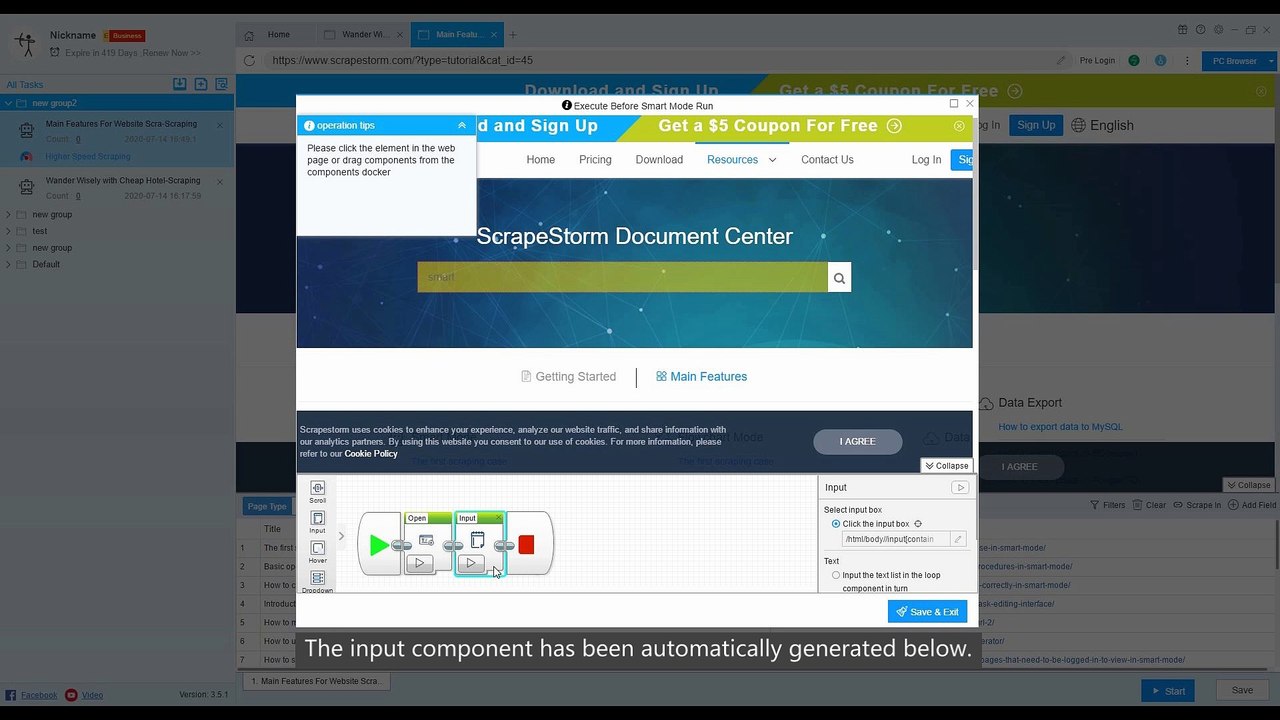This screenshot has height=720, width=1280.
Task: Select the Input component in the components docker
Action: pos(317,521)
